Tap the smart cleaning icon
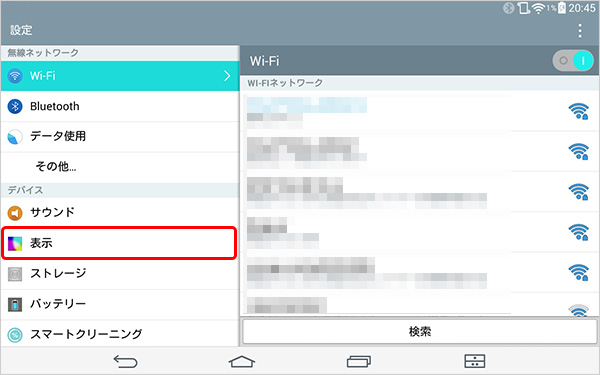Image resolution: width=600 pixels, height=375 pixels. click(15, 335)
